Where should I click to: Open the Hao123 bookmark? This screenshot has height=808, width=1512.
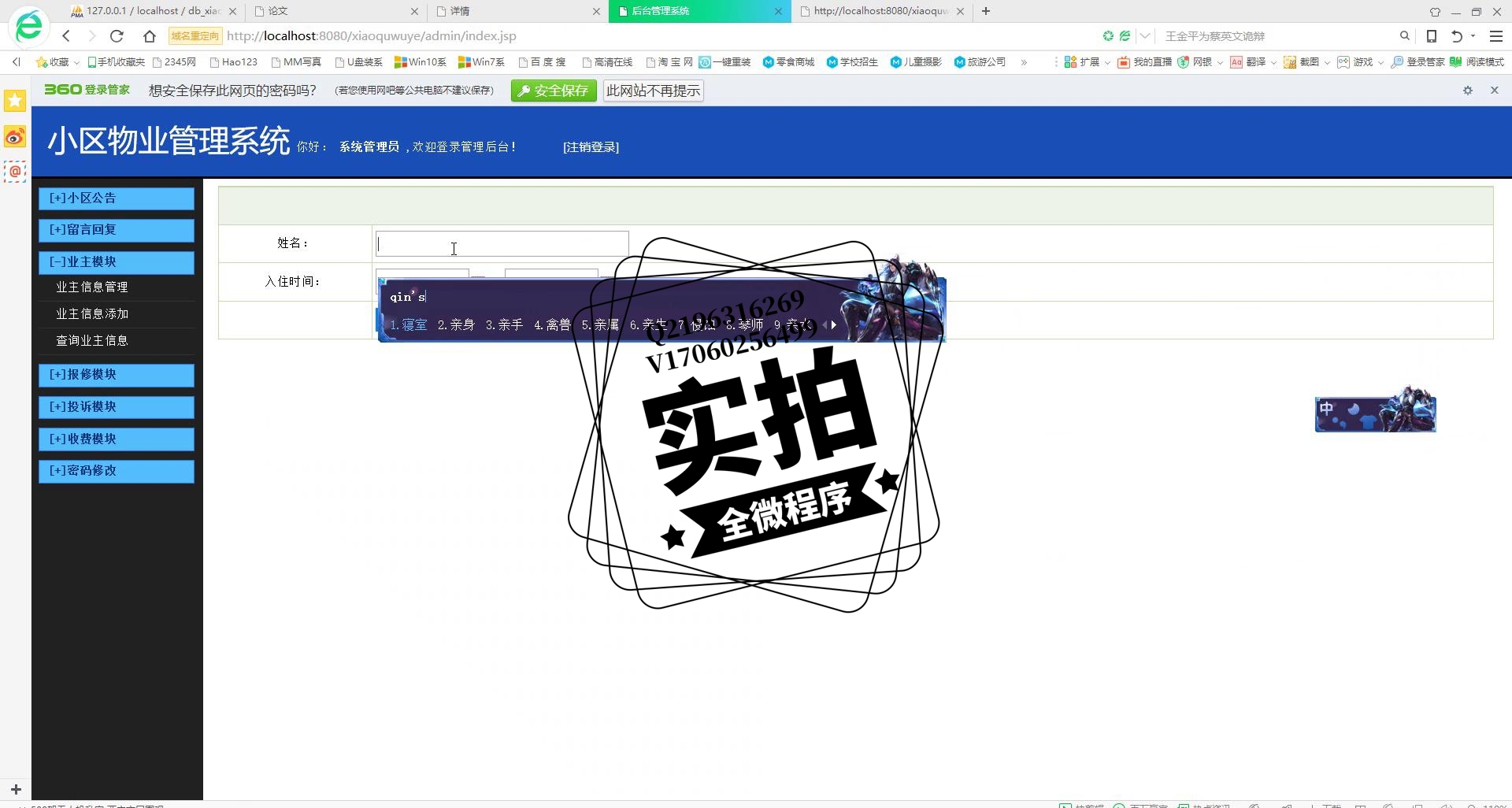(x=233, y=62)
